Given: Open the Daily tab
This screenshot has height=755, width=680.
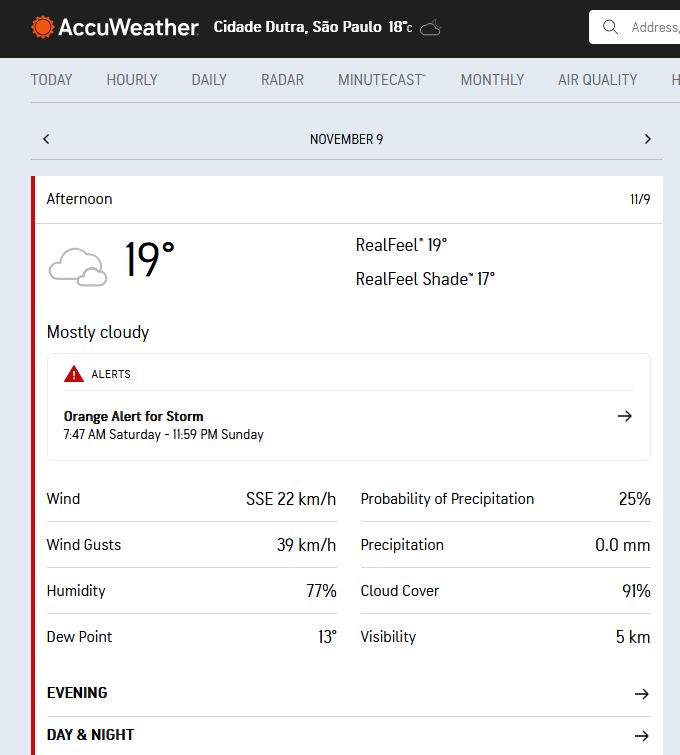Looking at the screenshot, I should tap(209, 80).
